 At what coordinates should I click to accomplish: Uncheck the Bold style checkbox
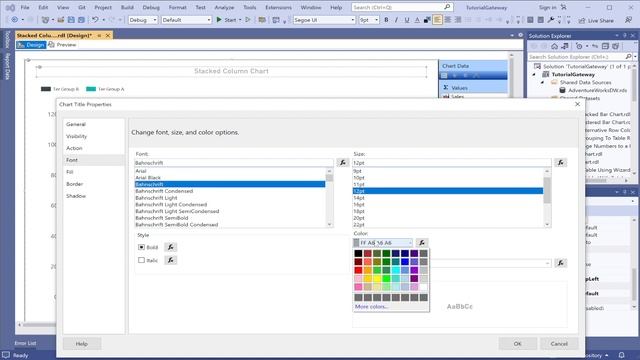click(141, 247)
